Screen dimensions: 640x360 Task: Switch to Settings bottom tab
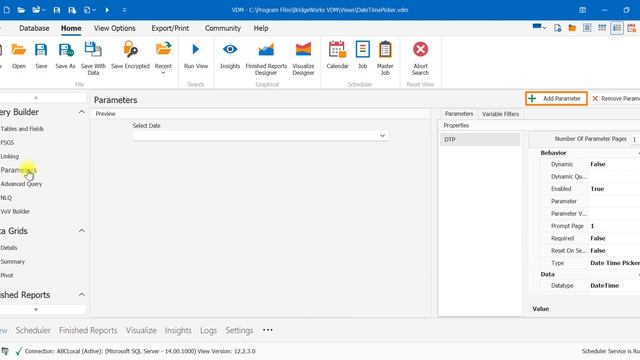[239, 330]
